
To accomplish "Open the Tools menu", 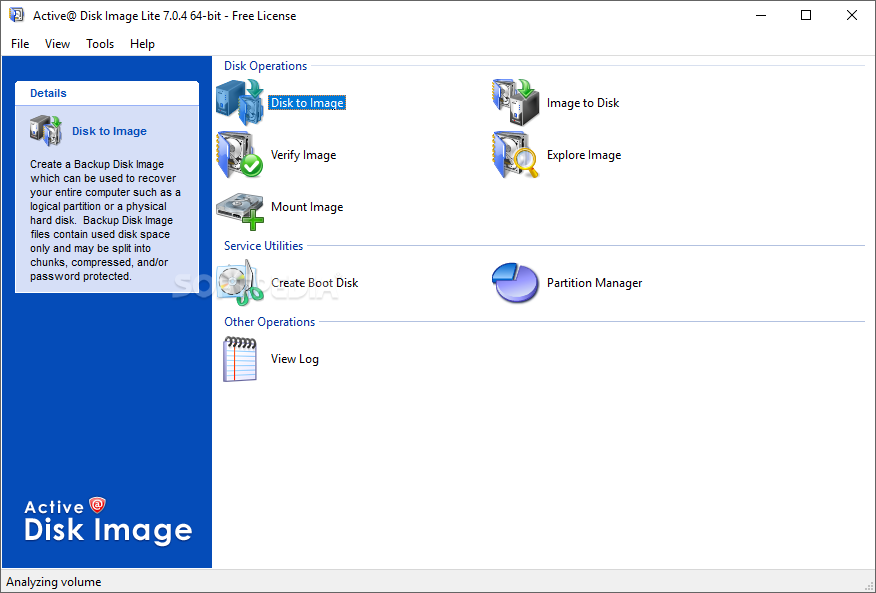I will click(100, 44).
